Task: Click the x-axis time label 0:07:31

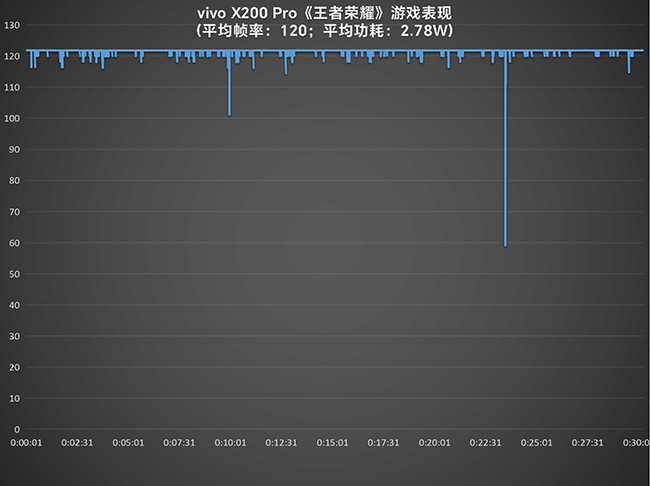Action: 179,443
